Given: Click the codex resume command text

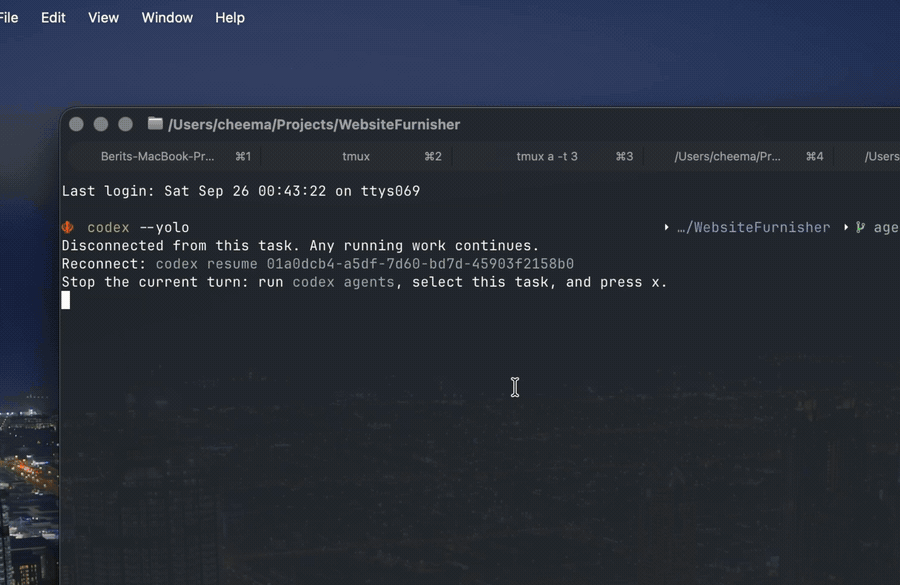Looking at the screenshot, I should [207, 264].
